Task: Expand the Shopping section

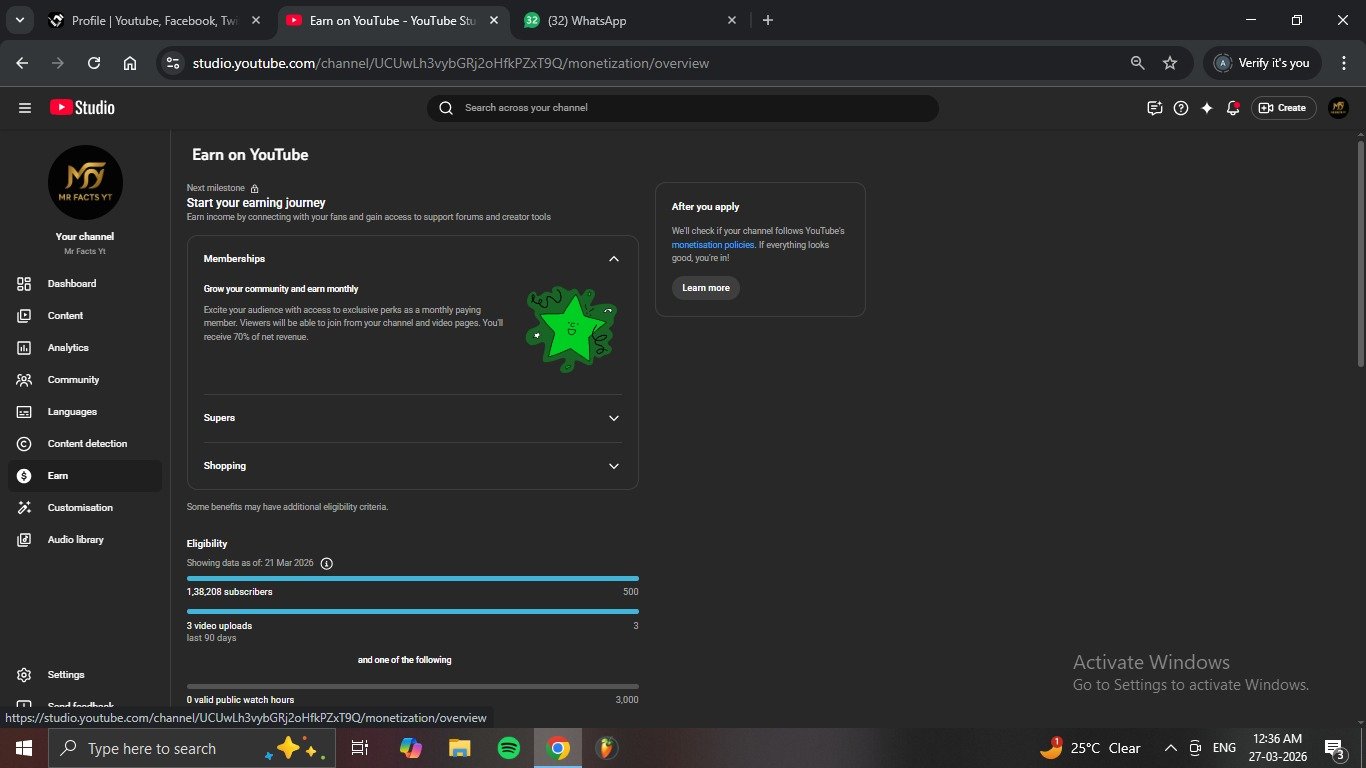Action: pyautogui.click(x=613, y=466)
